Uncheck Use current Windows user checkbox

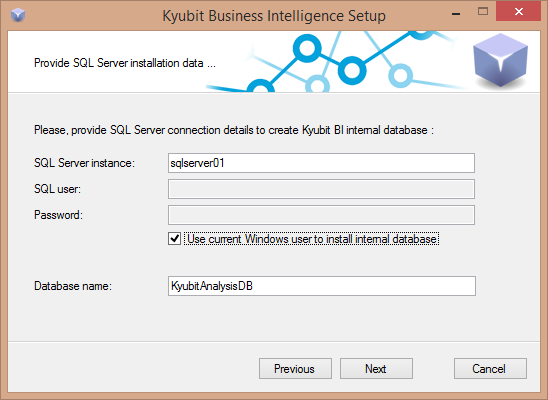(174, 239)
